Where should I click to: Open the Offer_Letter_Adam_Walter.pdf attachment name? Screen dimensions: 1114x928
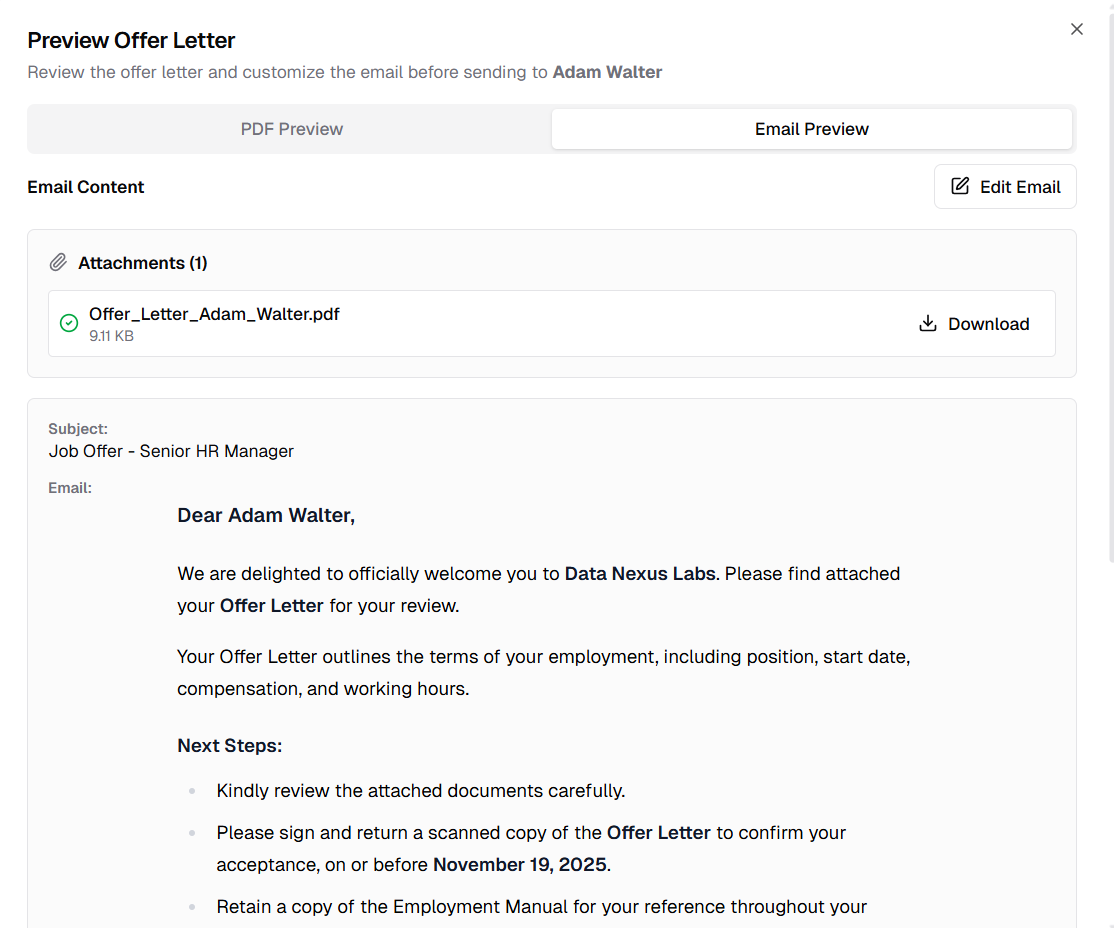214,314
